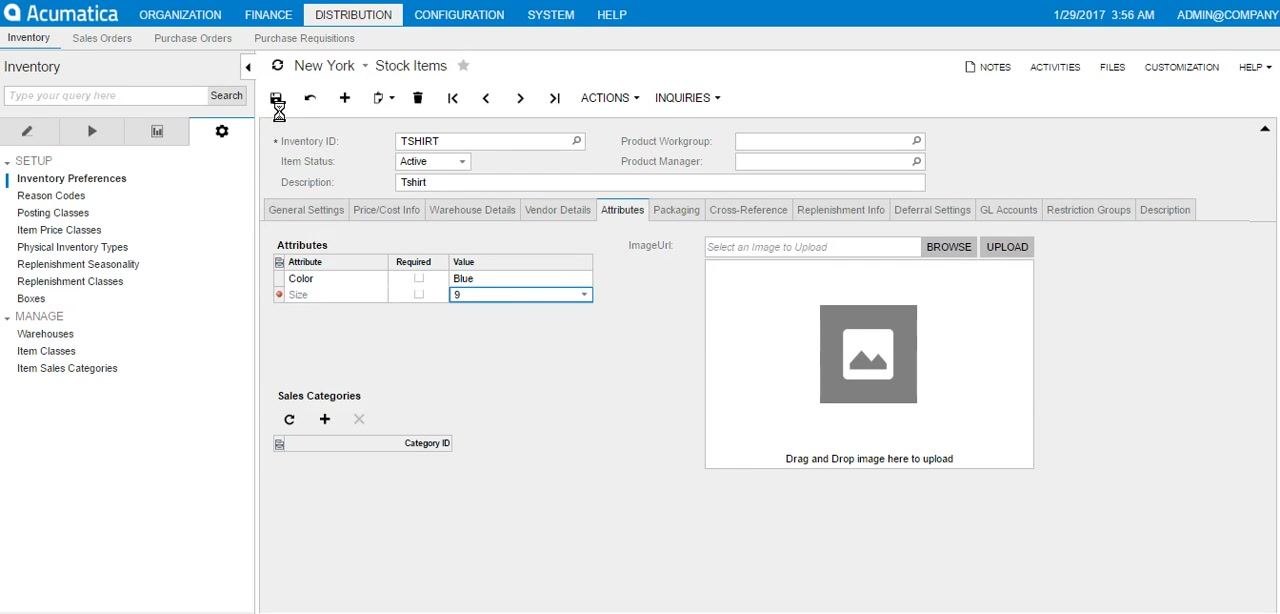Toggle Required checkbox for Size
The image size is (1280, 614).
[419, 295]
